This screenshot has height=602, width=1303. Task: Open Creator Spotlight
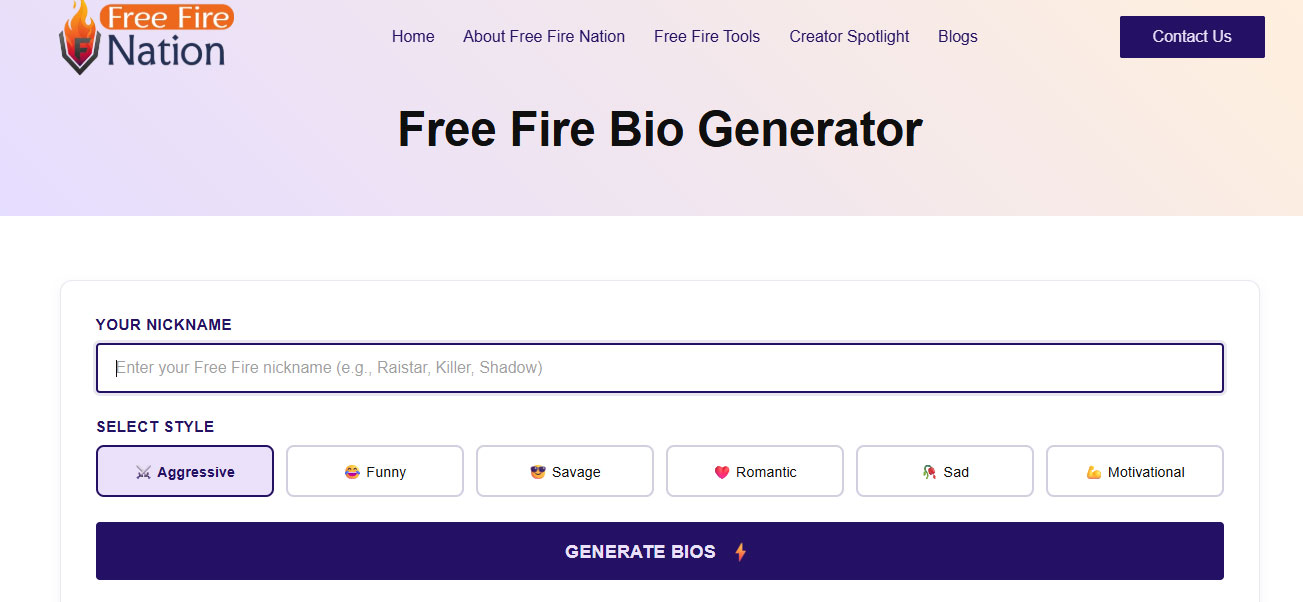click(849, 36)
